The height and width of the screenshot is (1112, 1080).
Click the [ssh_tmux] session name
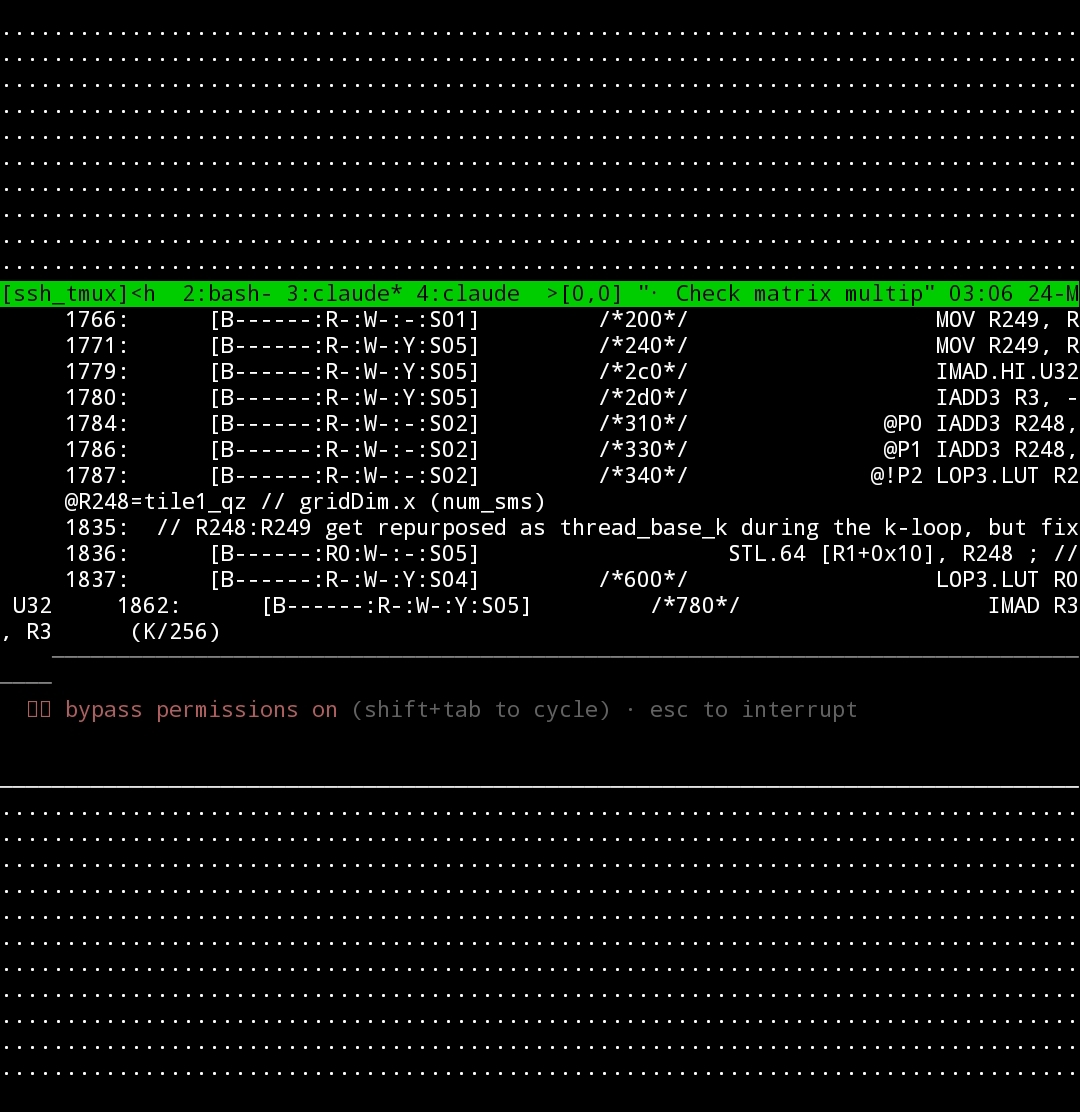coord(65,294)
